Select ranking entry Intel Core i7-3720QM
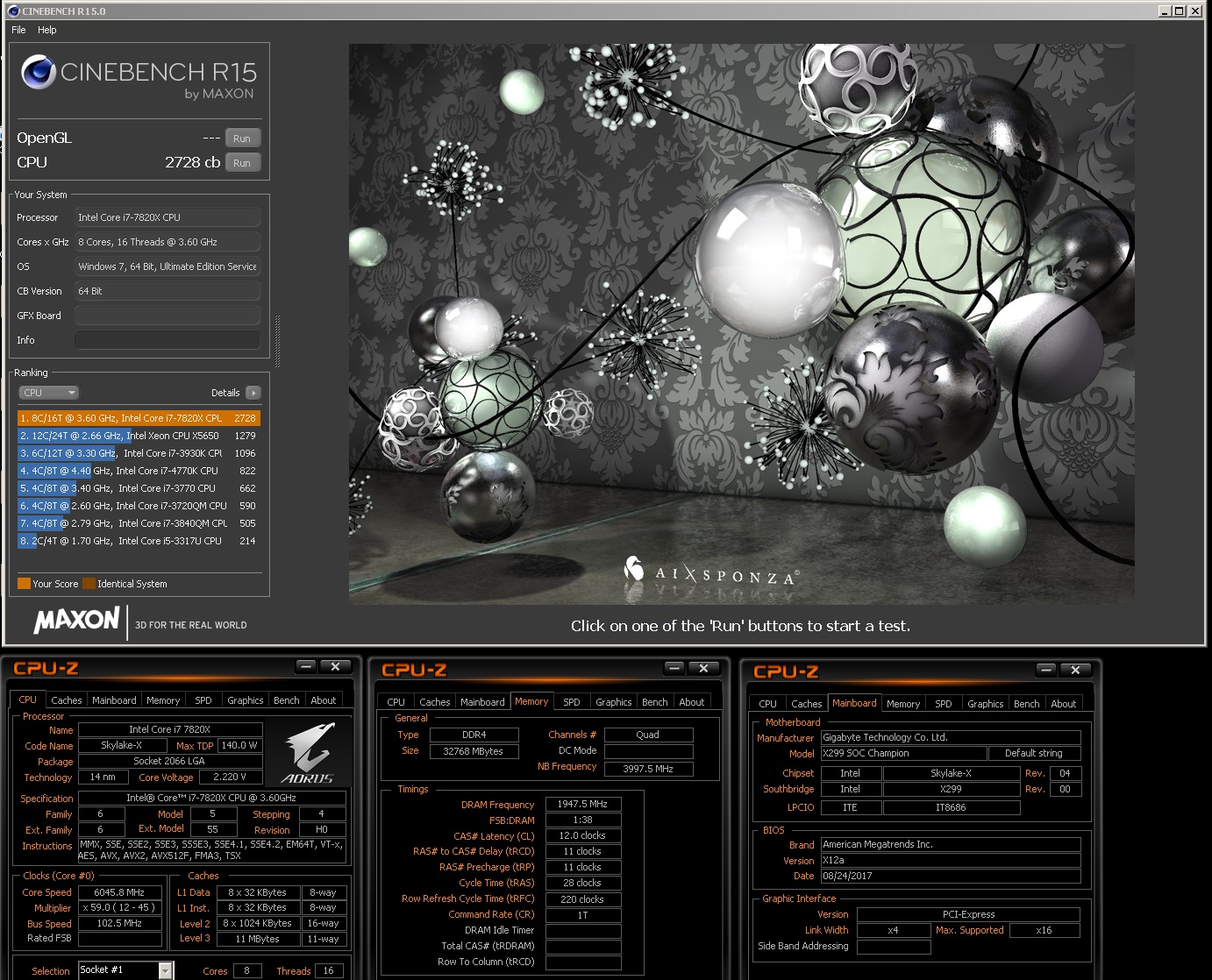Screen dimensions: 1212x980 (139, 506)
